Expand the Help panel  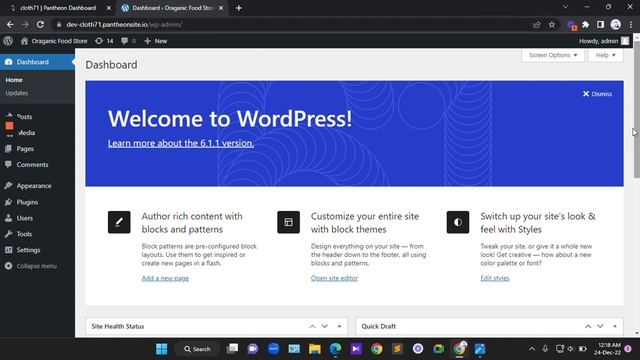(x=605, y=55)
